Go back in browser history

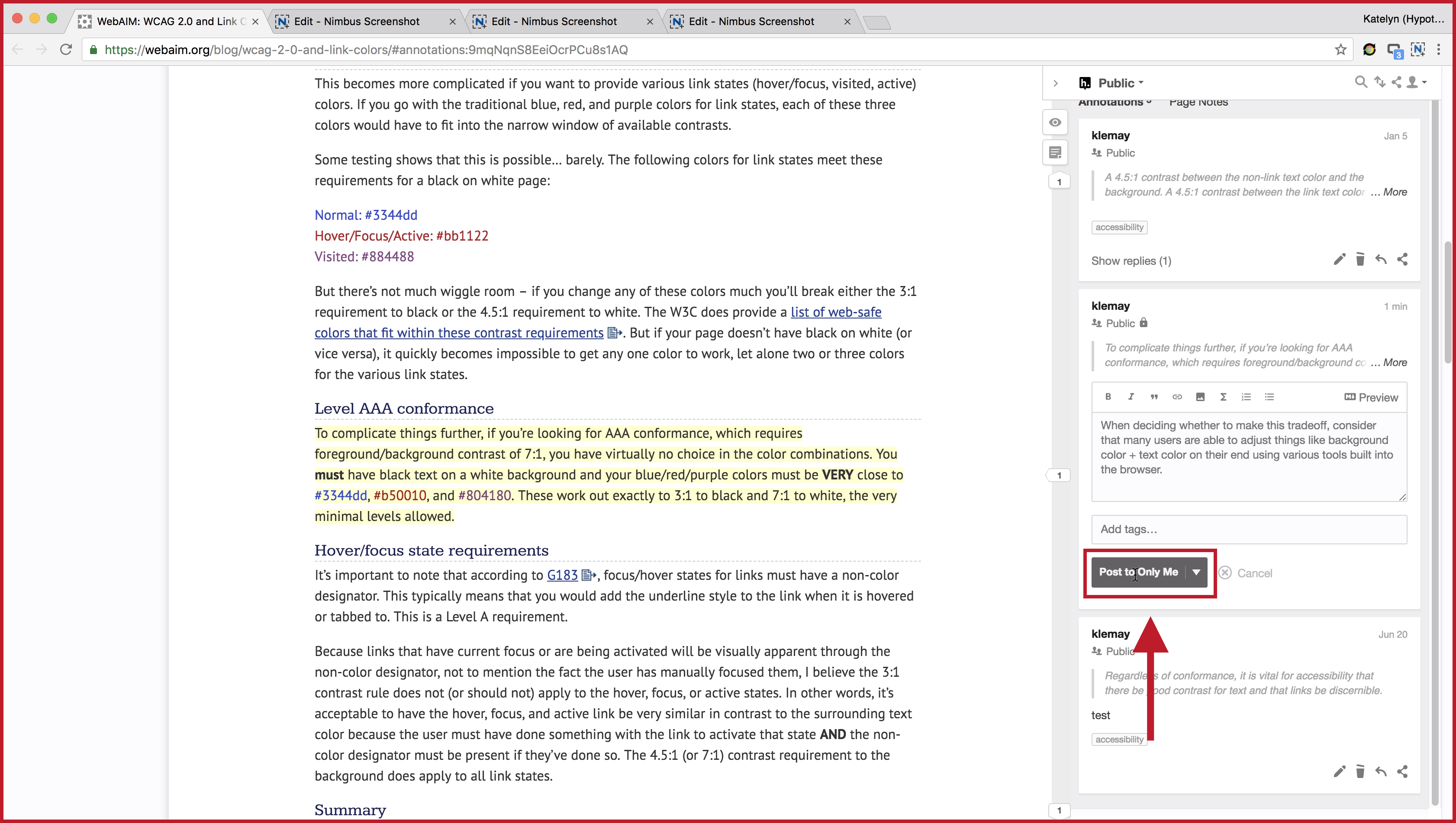click(17, 50)
